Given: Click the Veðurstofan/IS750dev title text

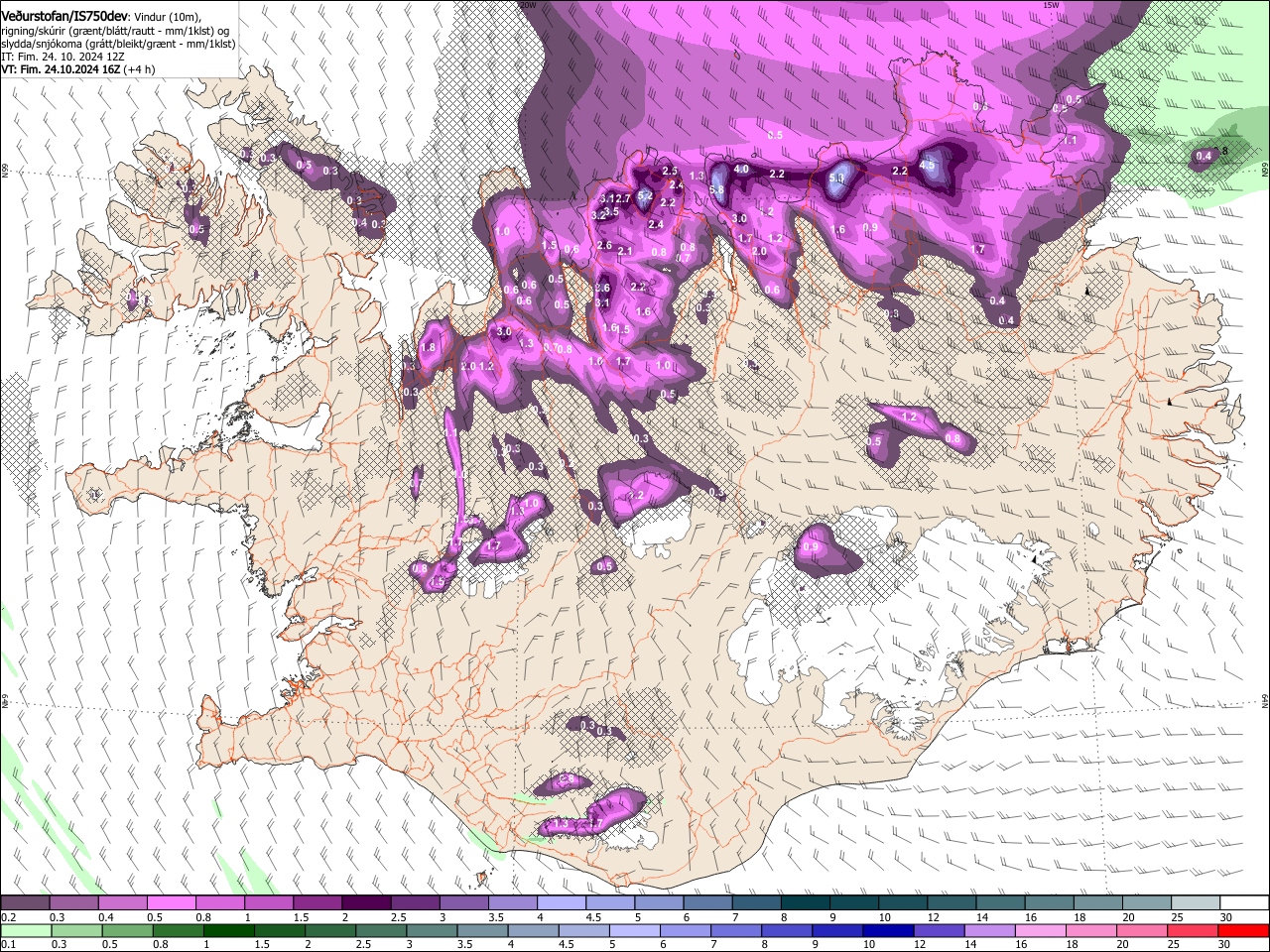Looking at the screenshot, I should 63,17.
